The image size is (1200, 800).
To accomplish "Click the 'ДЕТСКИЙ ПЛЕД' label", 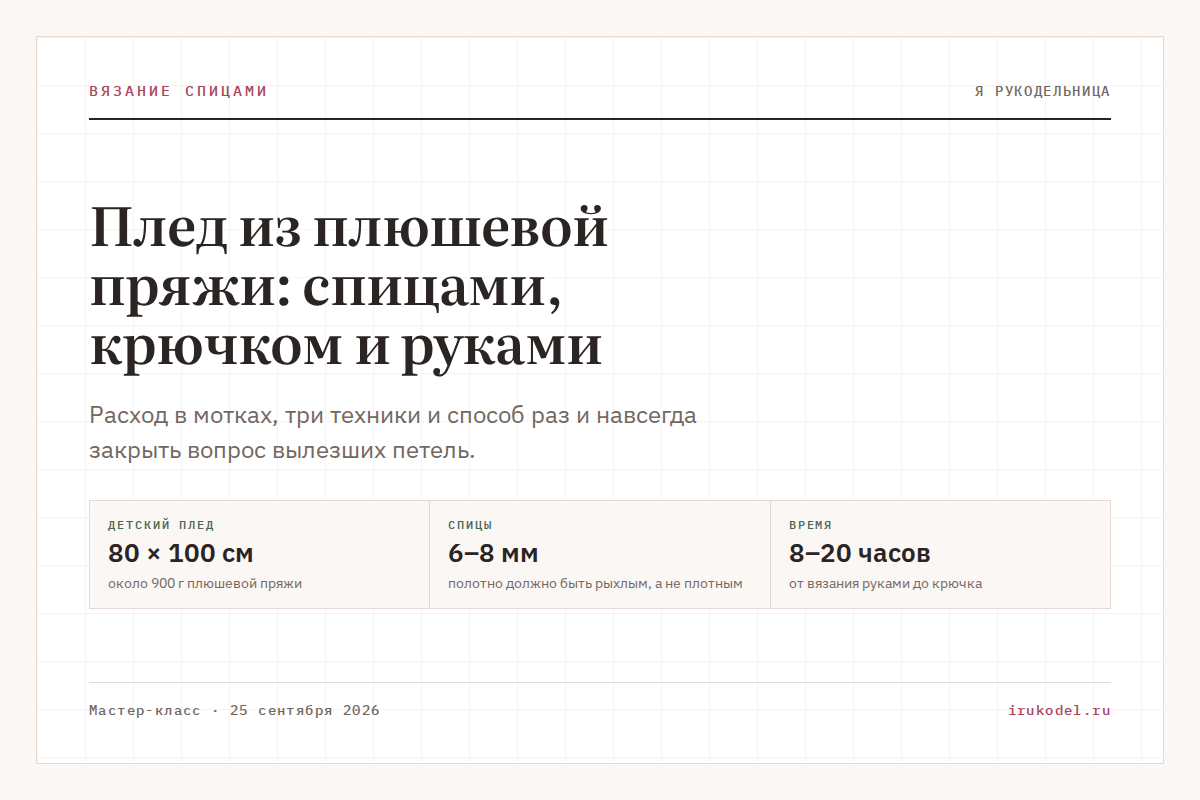I will coord(161,525).
